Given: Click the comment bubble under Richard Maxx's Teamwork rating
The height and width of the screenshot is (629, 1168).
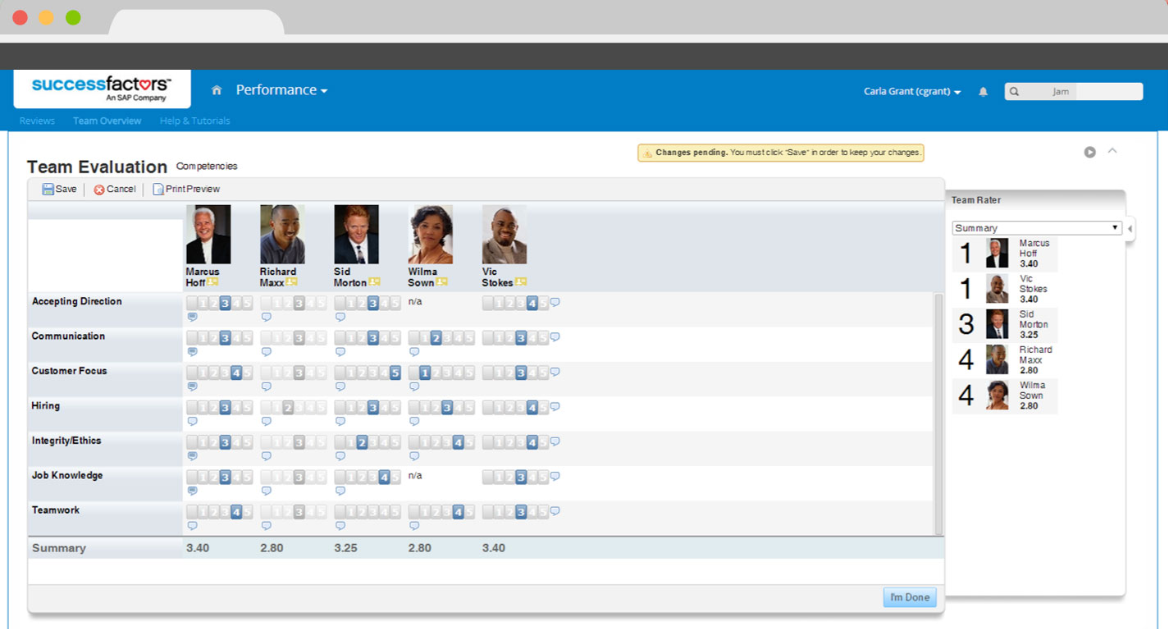Looking at the screenshot, I should [266, 525].
